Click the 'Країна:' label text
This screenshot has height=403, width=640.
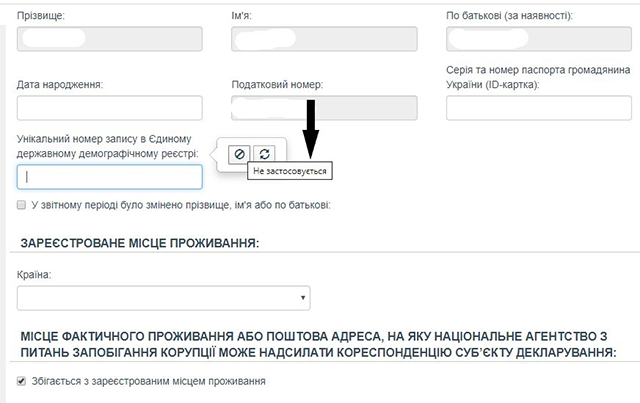[35, 273]
